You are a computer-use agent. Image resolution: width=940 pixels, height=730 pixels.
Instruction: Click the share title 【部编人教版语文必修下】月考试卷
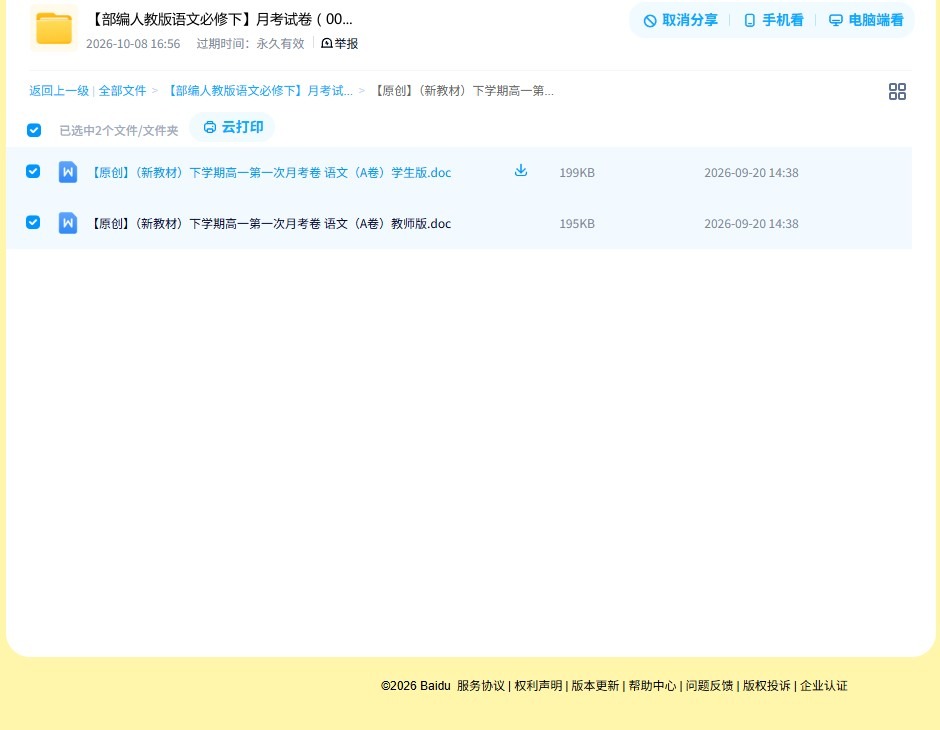[219, 19]
